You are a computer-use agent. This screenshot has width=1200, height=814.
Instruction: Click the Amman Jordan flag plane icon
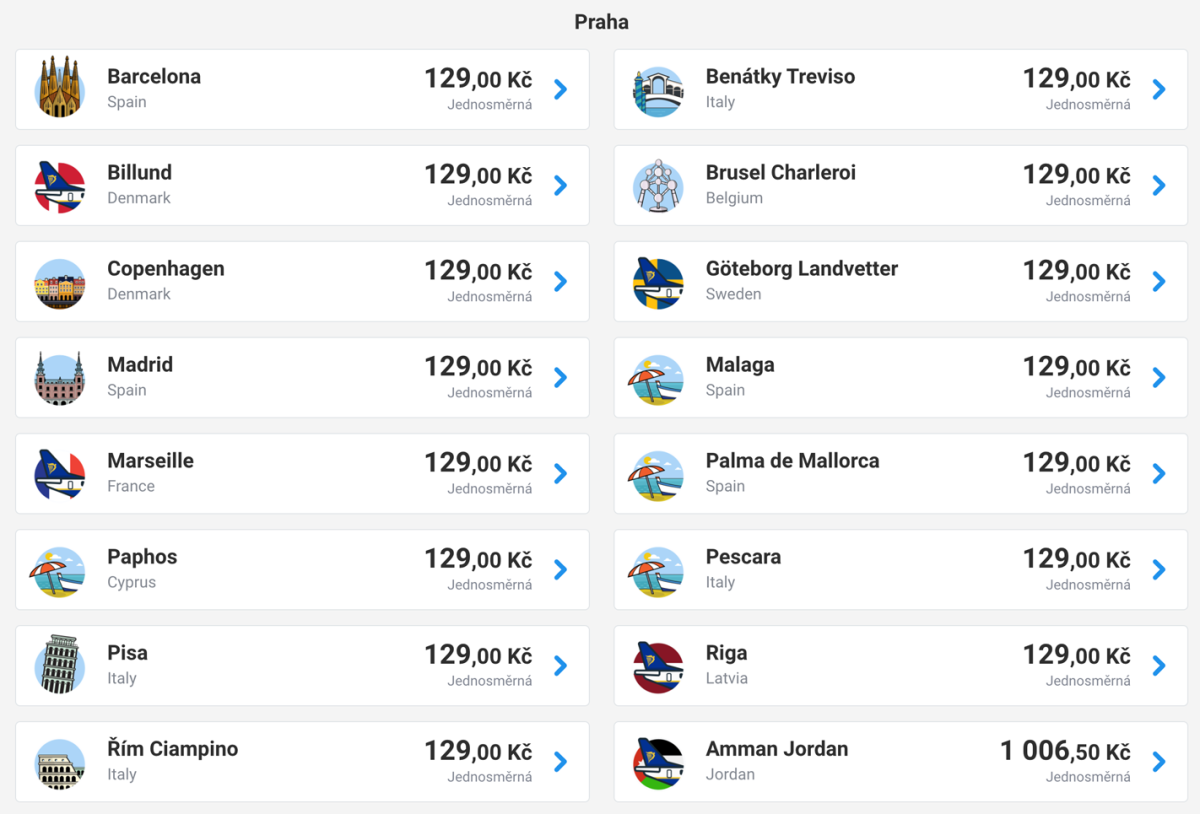658,762
